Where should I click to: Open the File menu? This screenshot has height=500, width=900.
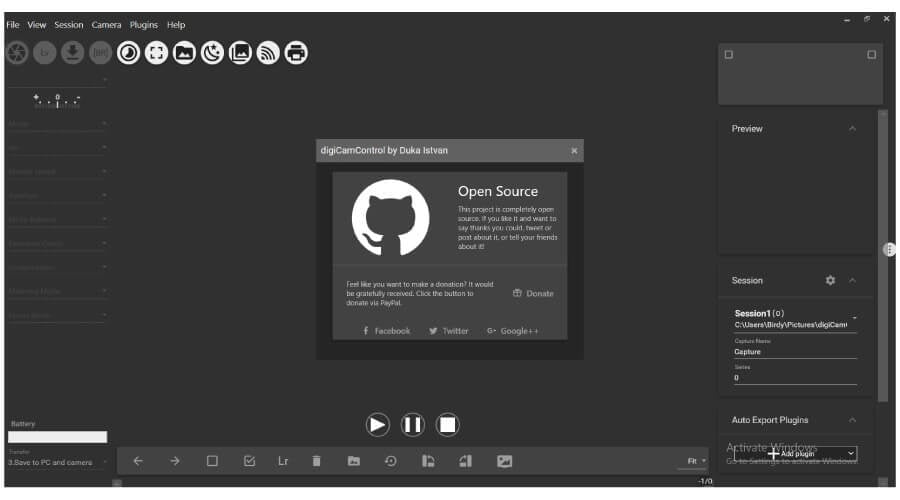pyautogui.click(x=13, y=25)
